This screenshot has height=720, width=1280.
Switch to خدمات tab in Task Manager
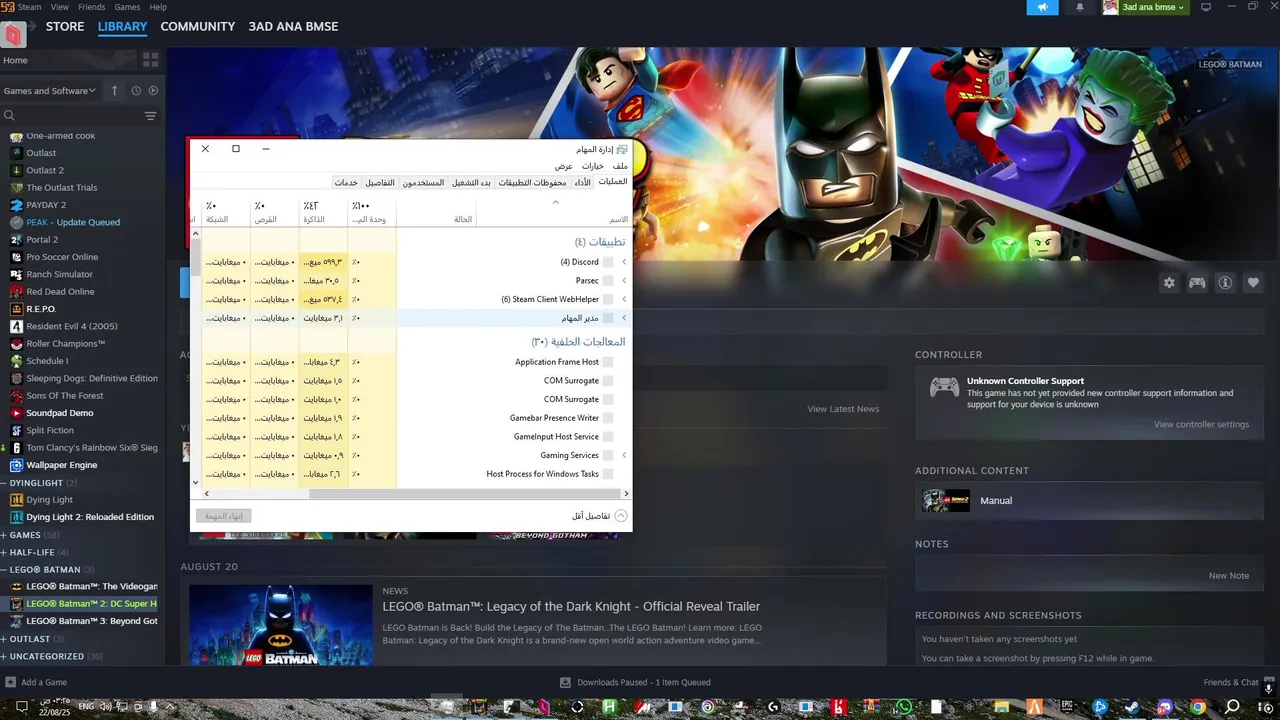point(346,182)
